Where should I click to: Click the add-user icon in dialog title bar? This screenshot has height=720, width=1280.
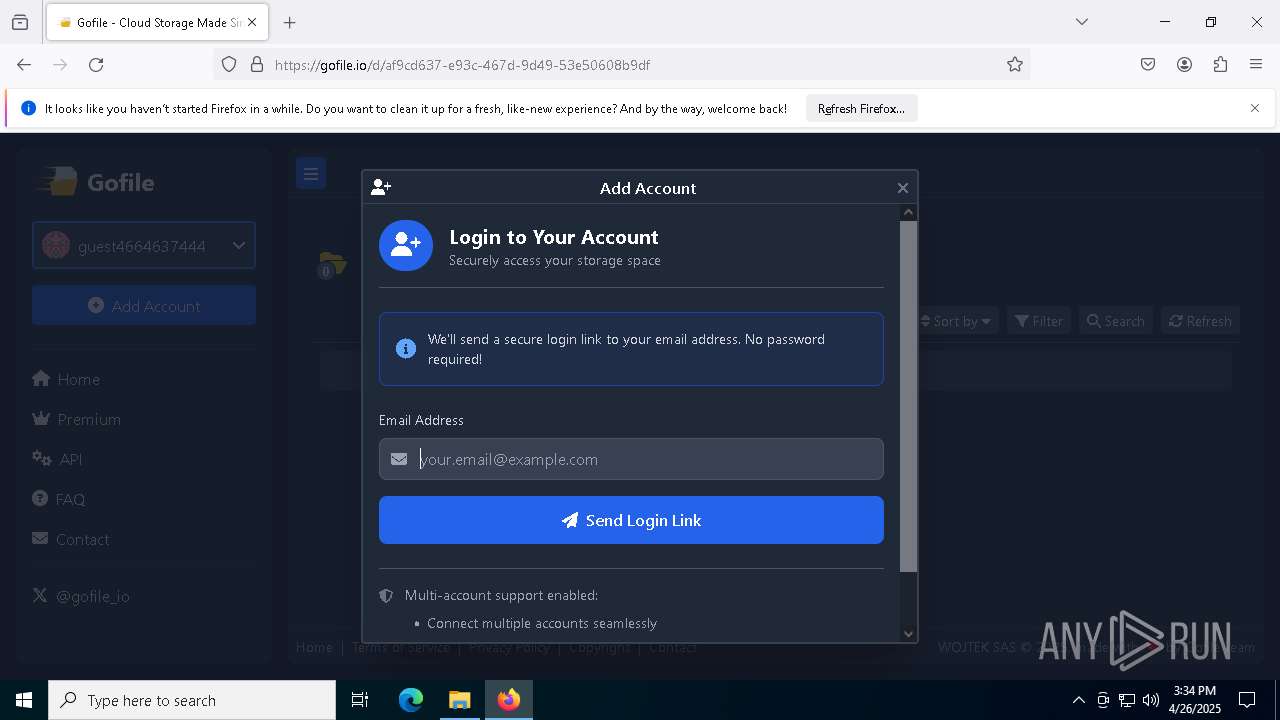coord(381,187)
